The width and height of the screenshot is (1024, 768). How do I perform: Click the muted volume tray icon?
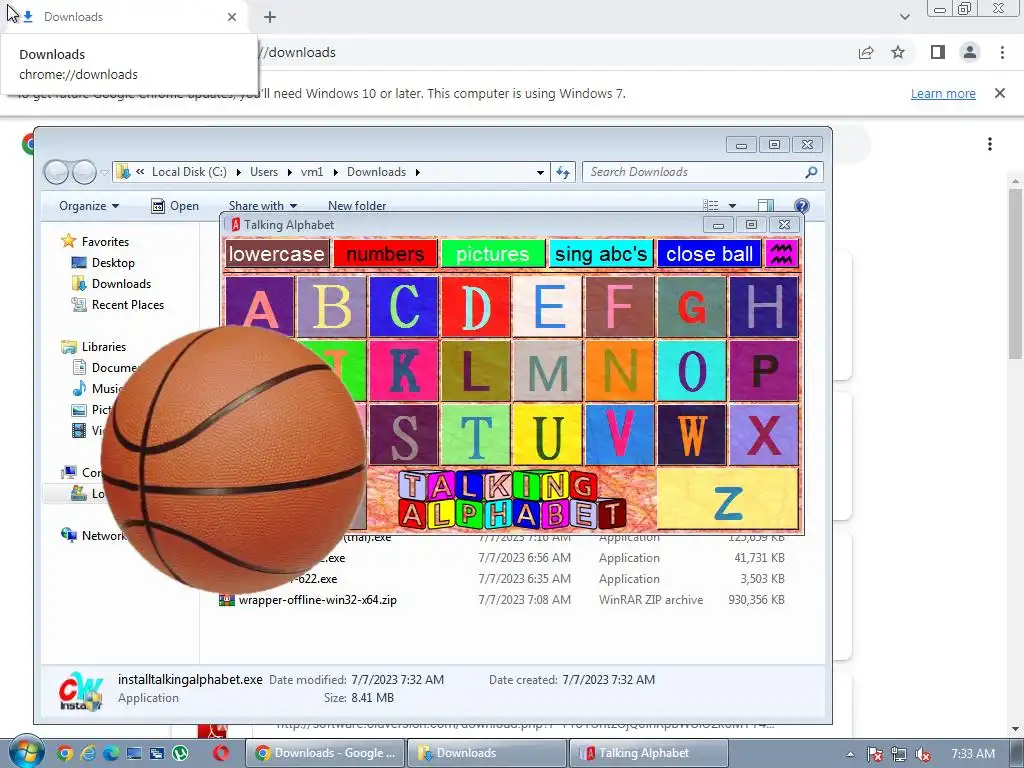tap(923, 754)
